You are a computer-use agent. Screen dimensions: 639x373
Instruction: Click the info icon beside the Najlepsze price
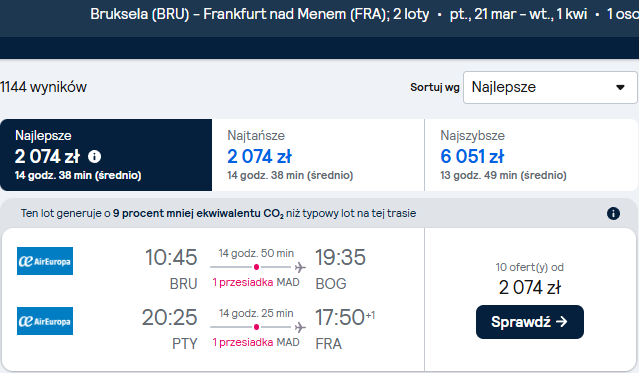(95, 157)
